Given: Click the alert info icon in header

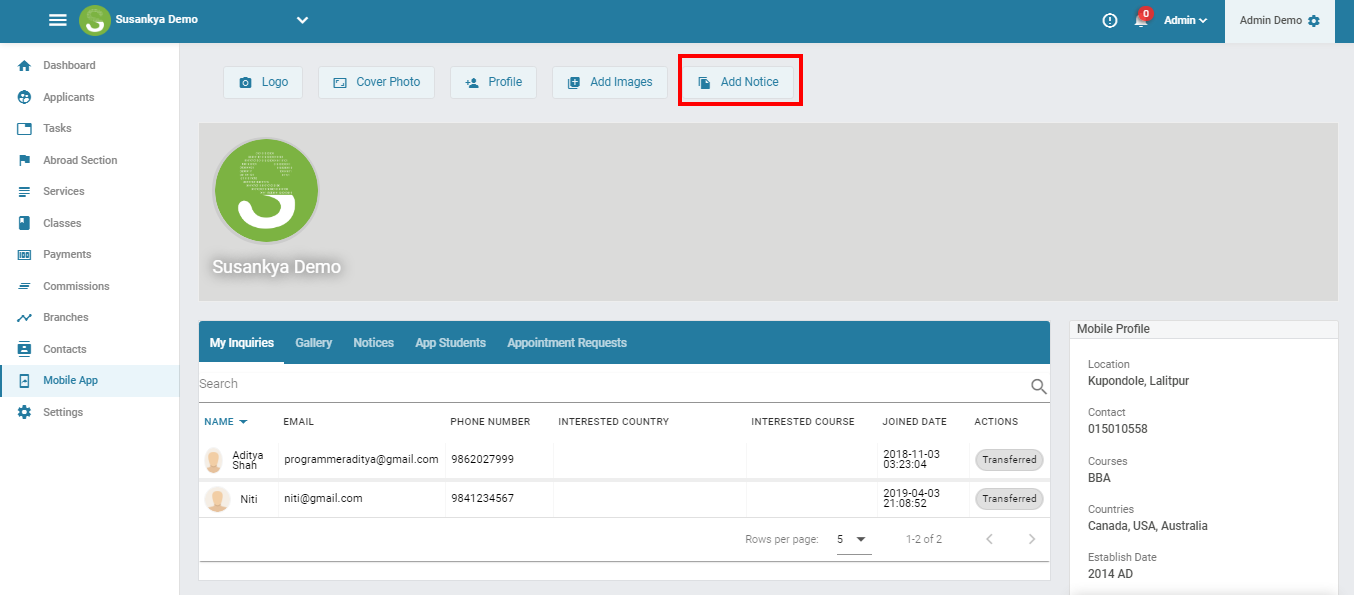Looking at the screenshot, I should (x=1110, y=21).
